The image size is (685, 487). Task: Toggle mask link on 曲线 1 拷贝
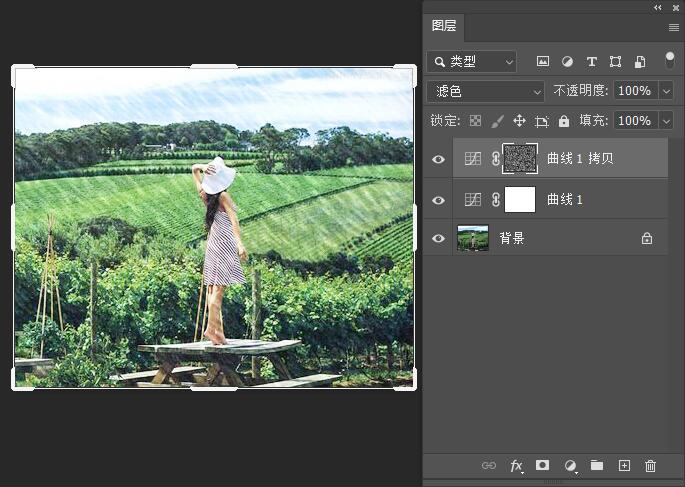coord(495,159)
